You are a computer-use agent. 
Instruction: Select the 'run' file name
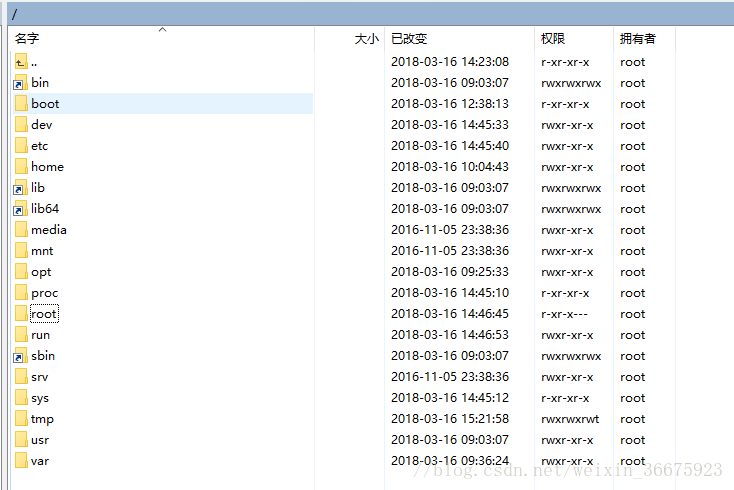pos(40,335)
